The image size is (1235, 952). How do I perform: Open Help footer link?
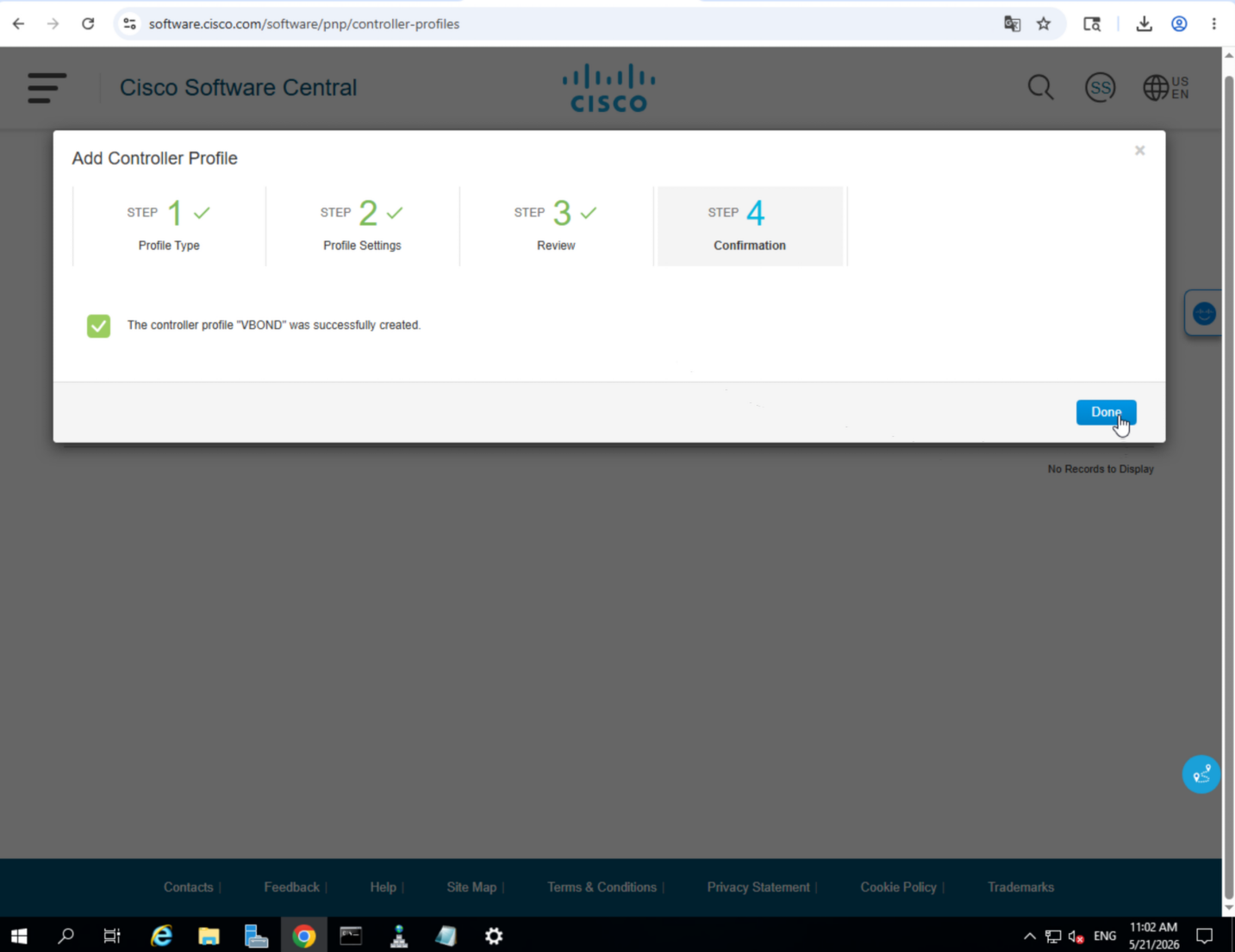click(x=383, y=887)
